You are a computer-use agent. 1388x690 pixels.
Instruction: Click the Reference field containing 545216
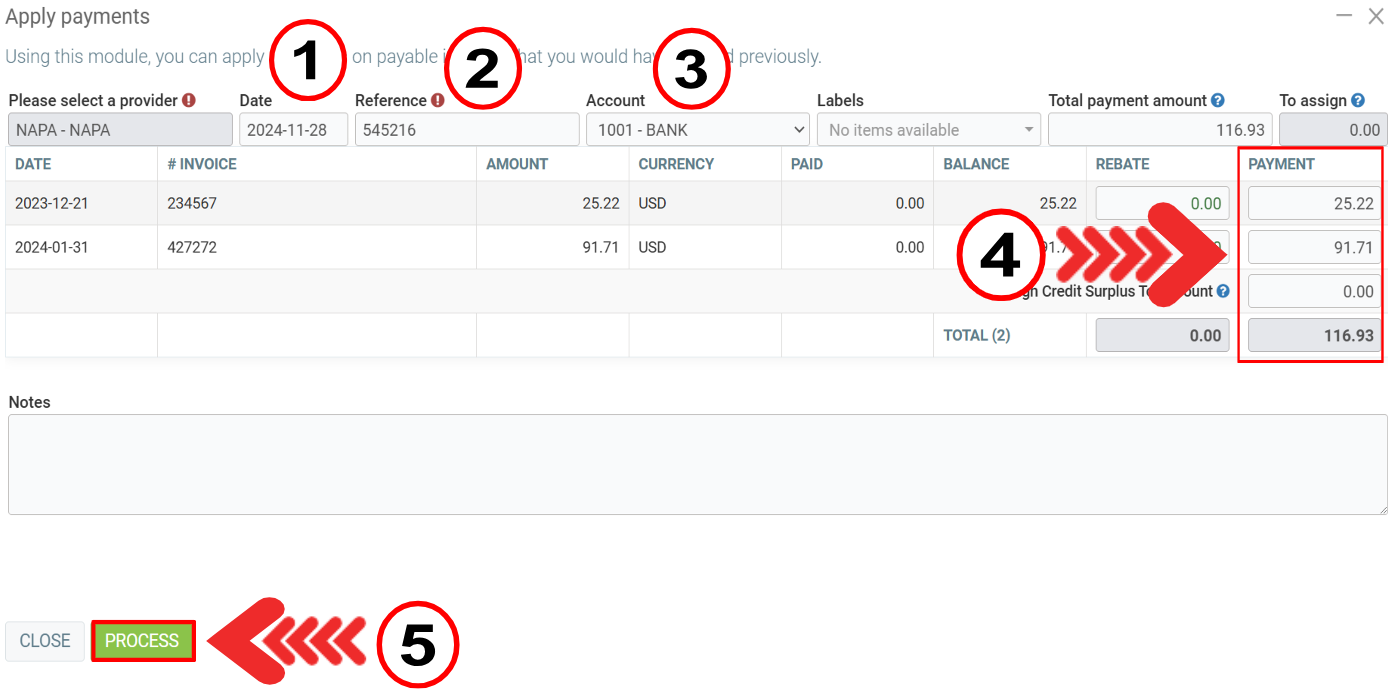click(466, 130)
